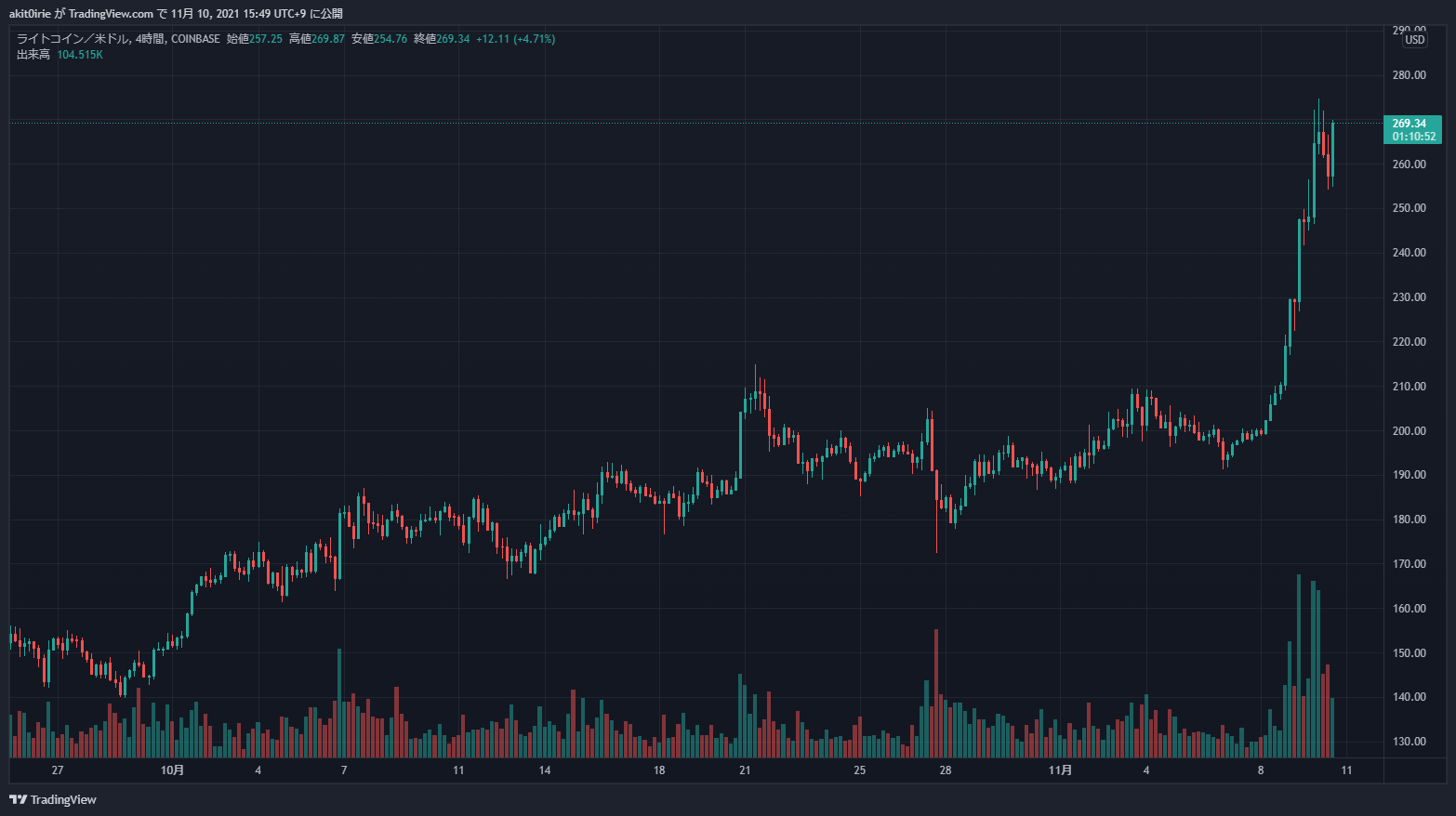Click the 出来高 volume indicator label

coord(33,55)
